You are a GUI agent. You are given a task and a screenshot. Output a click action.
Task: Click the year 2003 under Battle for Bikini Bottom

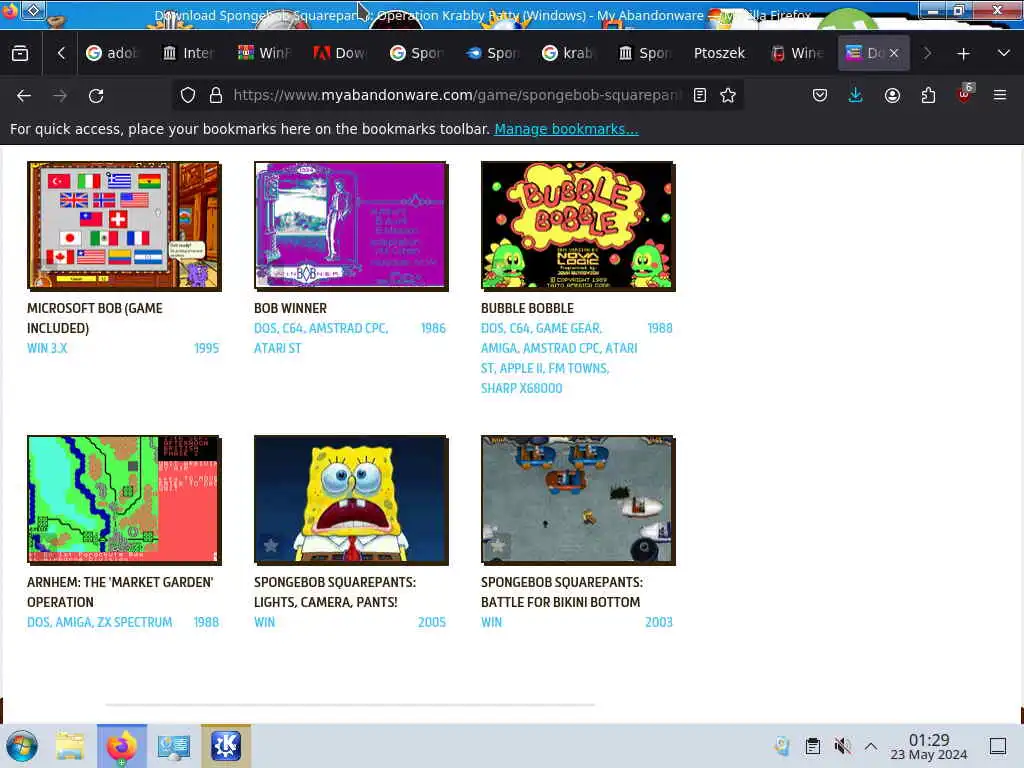pyautogui.click(x=659, y=622)
